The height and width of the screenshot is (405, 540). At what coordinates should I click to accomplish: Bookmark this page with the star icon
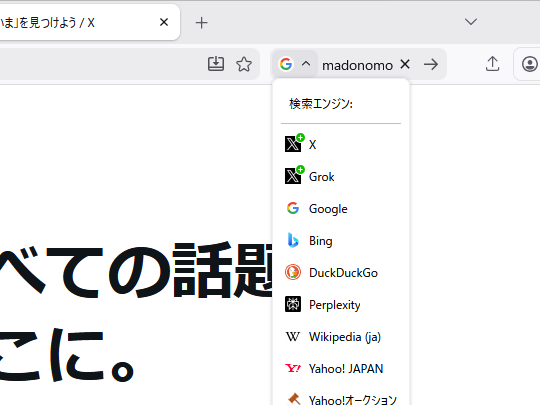244,64
